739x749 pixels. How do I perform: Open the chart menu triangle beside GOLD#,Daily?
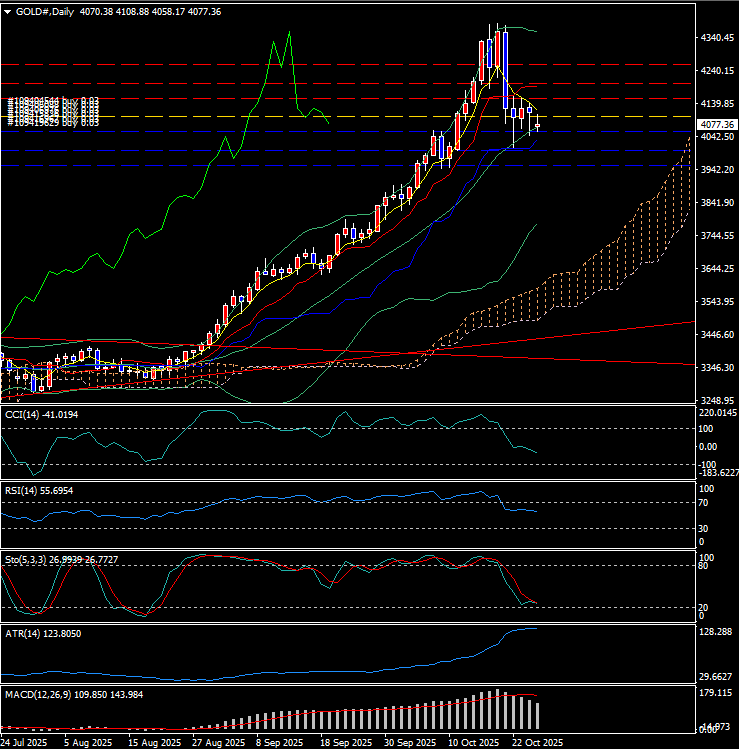[x=8, y=11]
